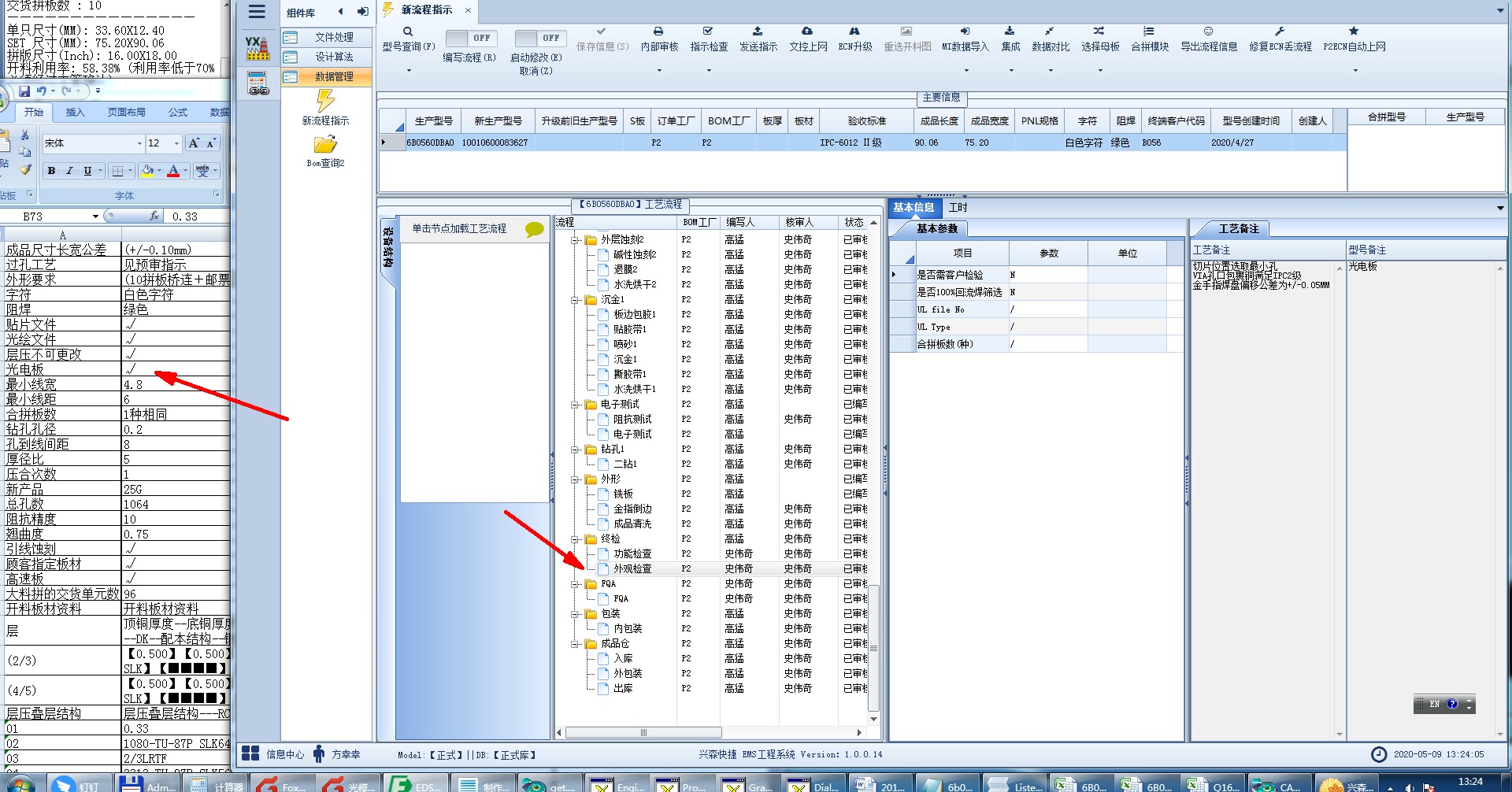This screenshot has width=1512, height=792.
Task: Select the 设计算法 sidebar item
Action: click(x=325, y=57)
